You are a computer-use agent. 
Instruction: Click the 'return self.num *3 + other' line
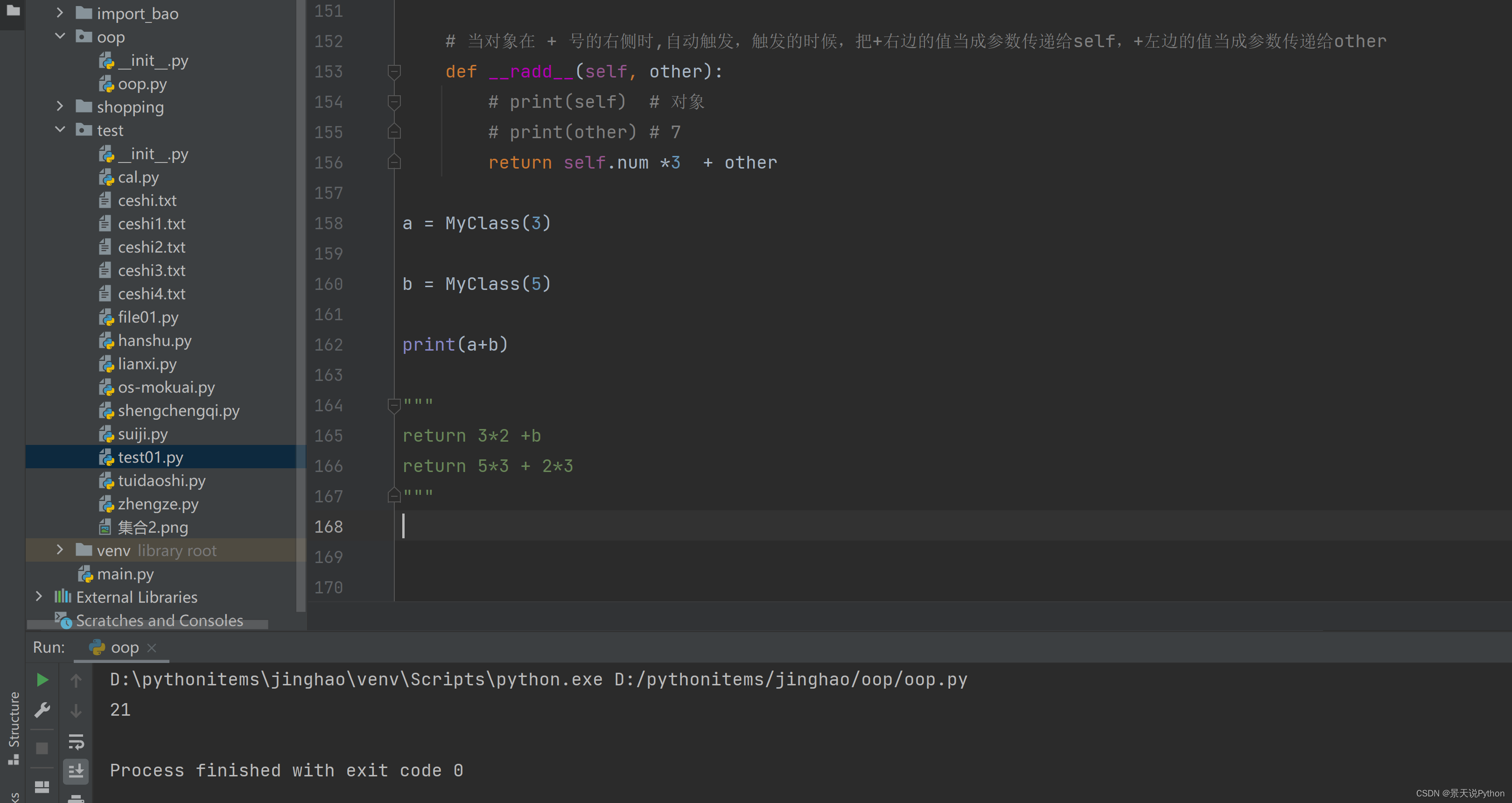[x=633, y=162]
